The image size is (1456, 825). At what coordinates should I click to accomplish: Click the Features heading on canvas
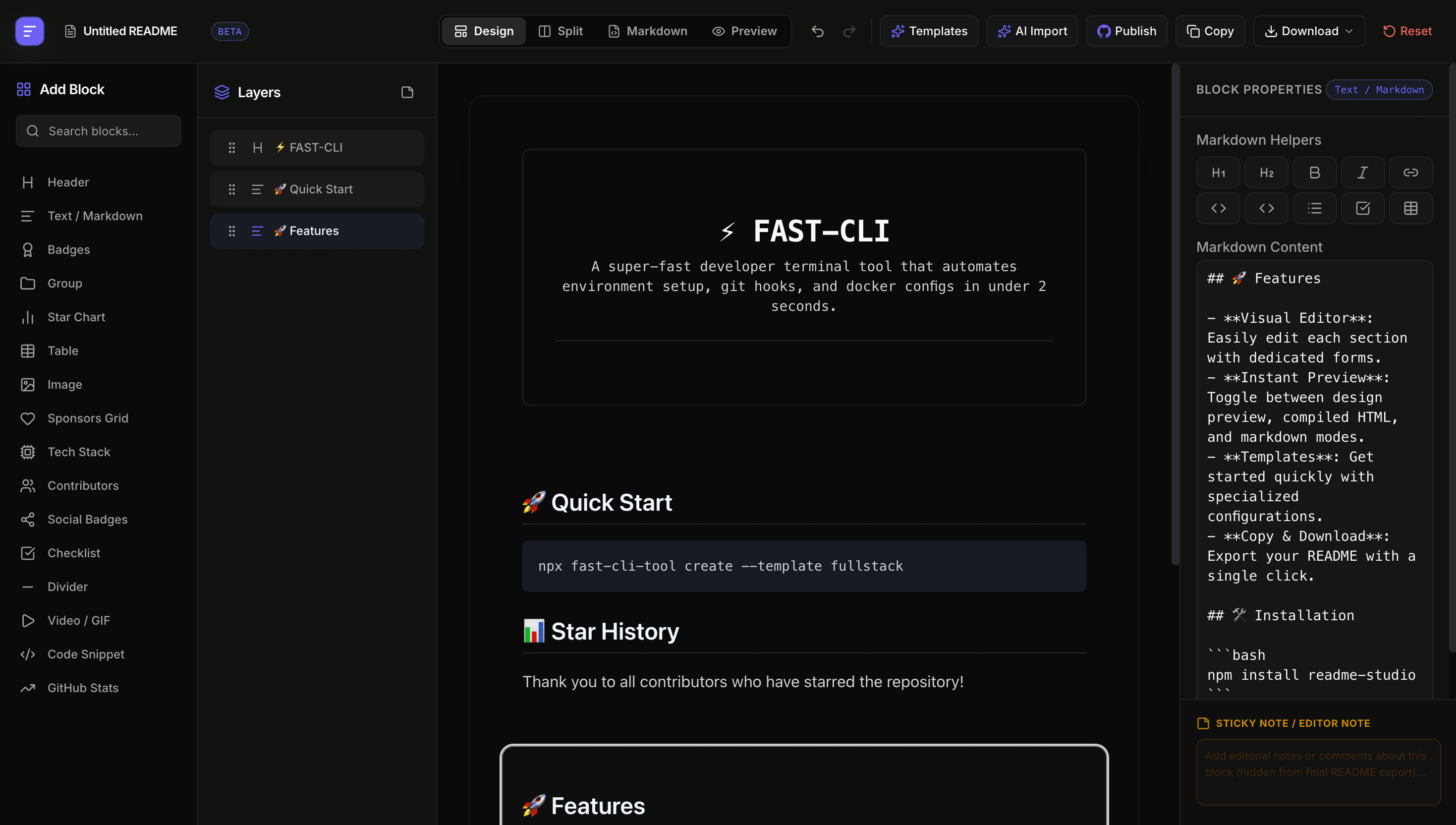[x=584, y=806]
